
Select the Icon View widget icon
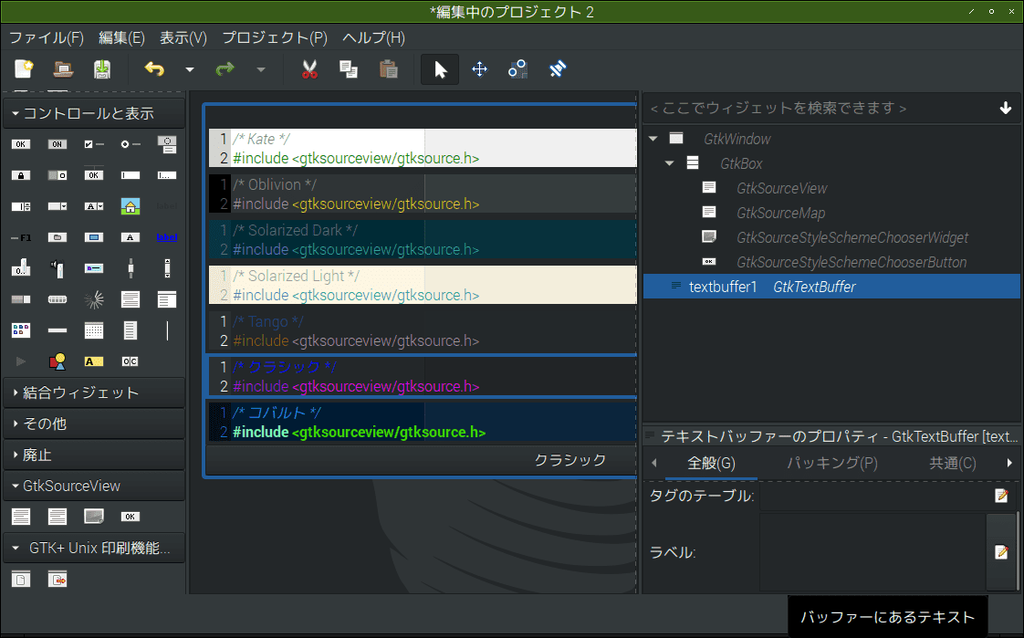[x=21, y=330]
